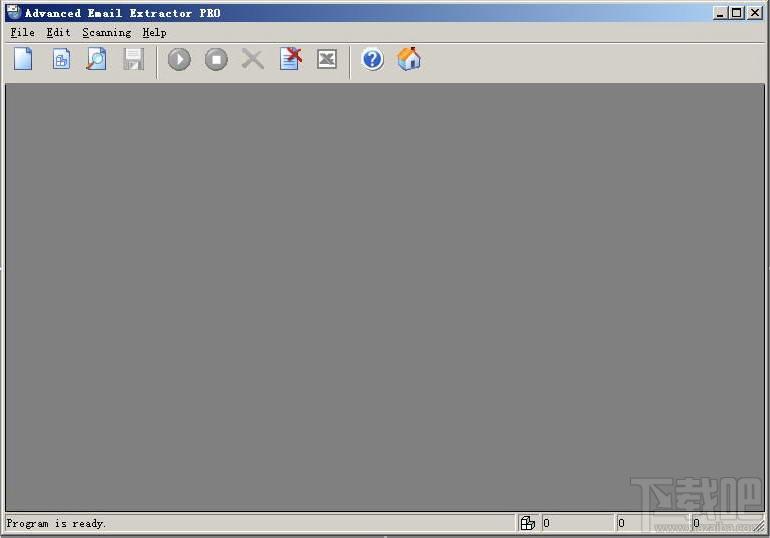
Task: Open the Help menu
Action: coord(154,32)
